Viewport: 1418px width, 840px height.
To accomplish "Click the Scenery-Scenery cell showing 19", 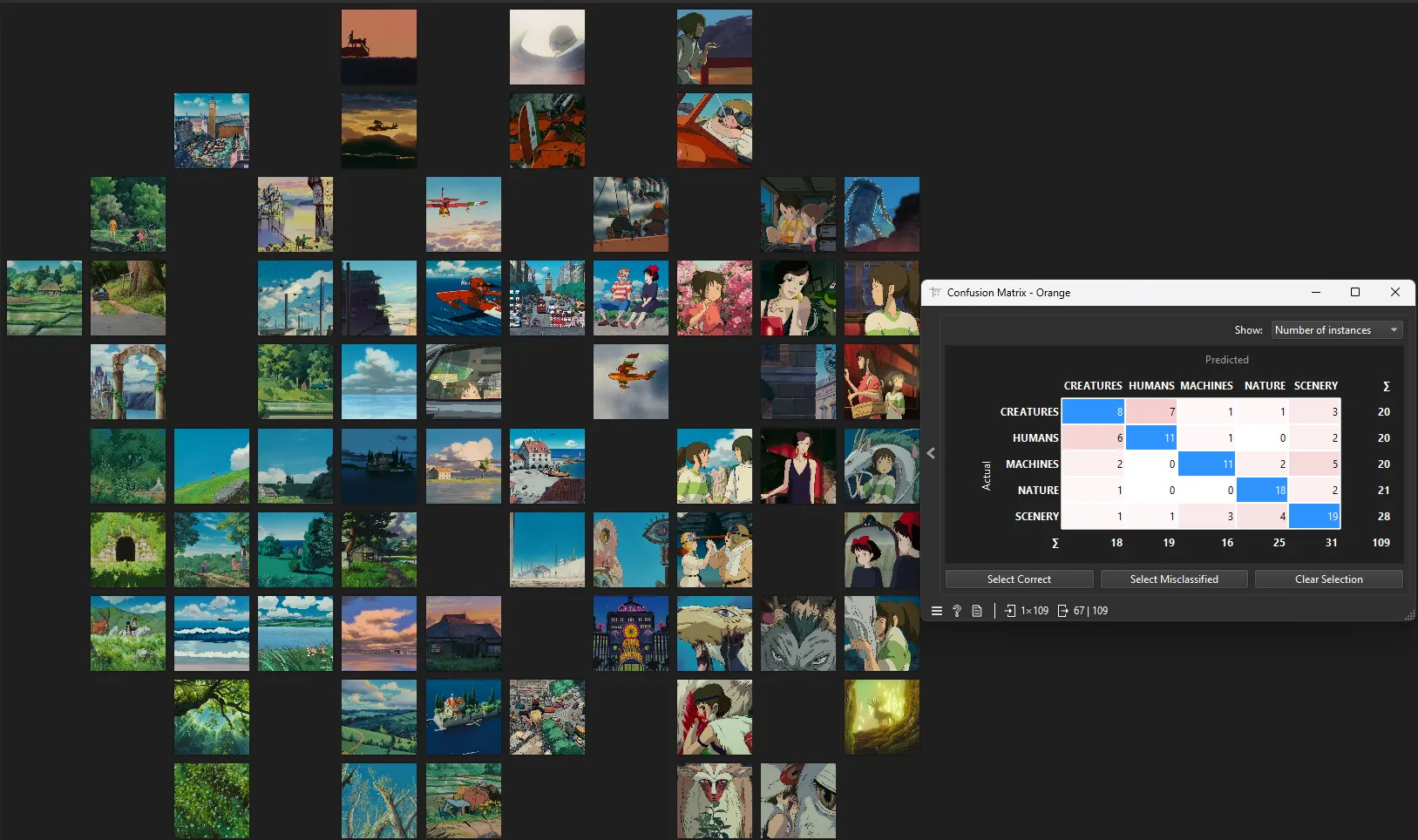I will pos(1314,517).
